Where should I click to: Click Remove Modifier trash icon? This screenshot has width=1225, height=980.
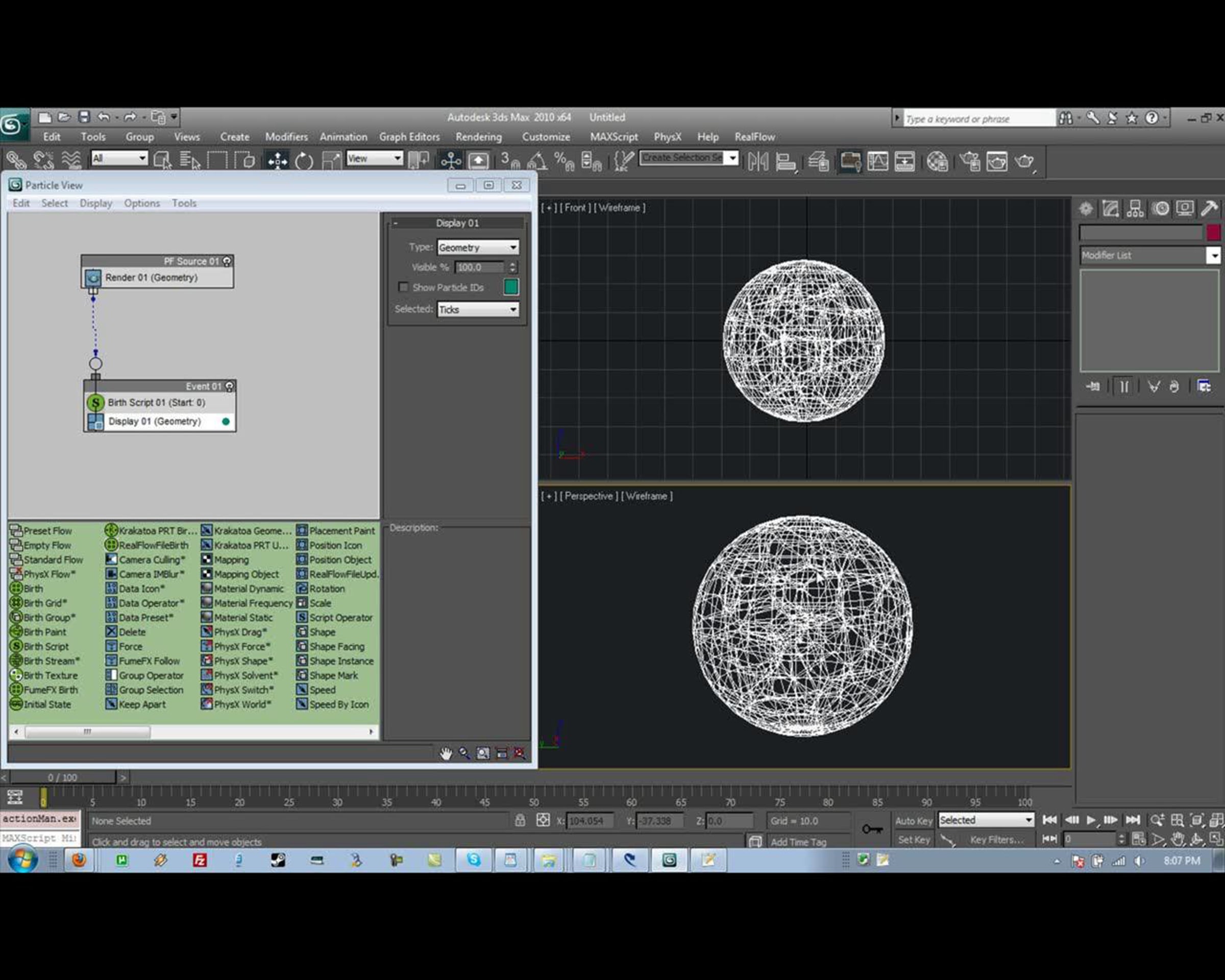tap(1174, 387)
